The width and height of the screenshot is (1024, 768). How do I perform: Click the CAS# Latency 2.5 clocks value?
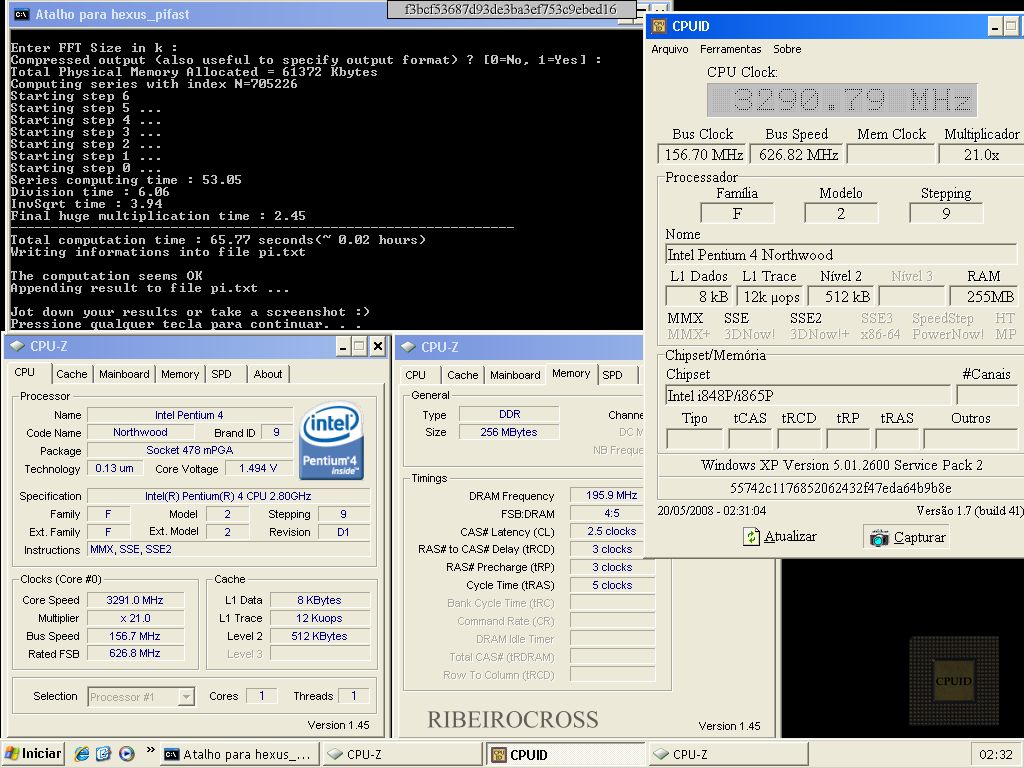coord(611,532)
